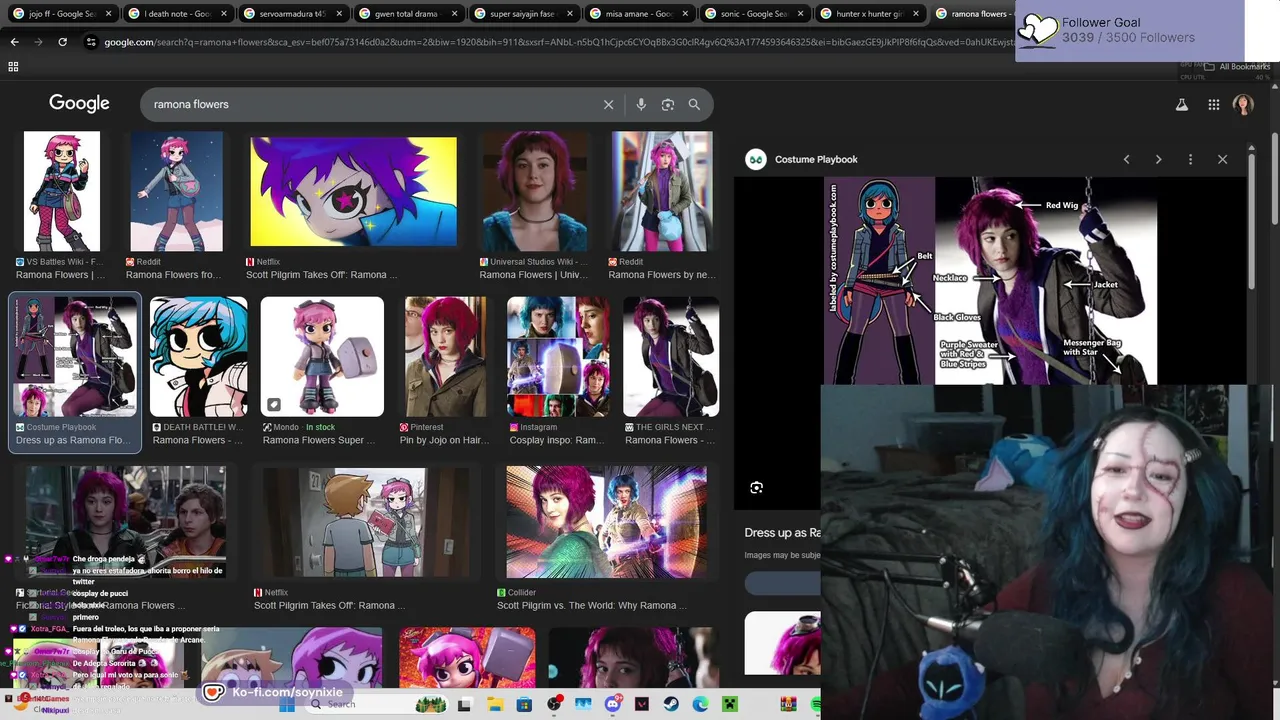Viewport: 1280px width, 720px height.
Task: Click the Google address bar URL
Action: tap(558, 42)
